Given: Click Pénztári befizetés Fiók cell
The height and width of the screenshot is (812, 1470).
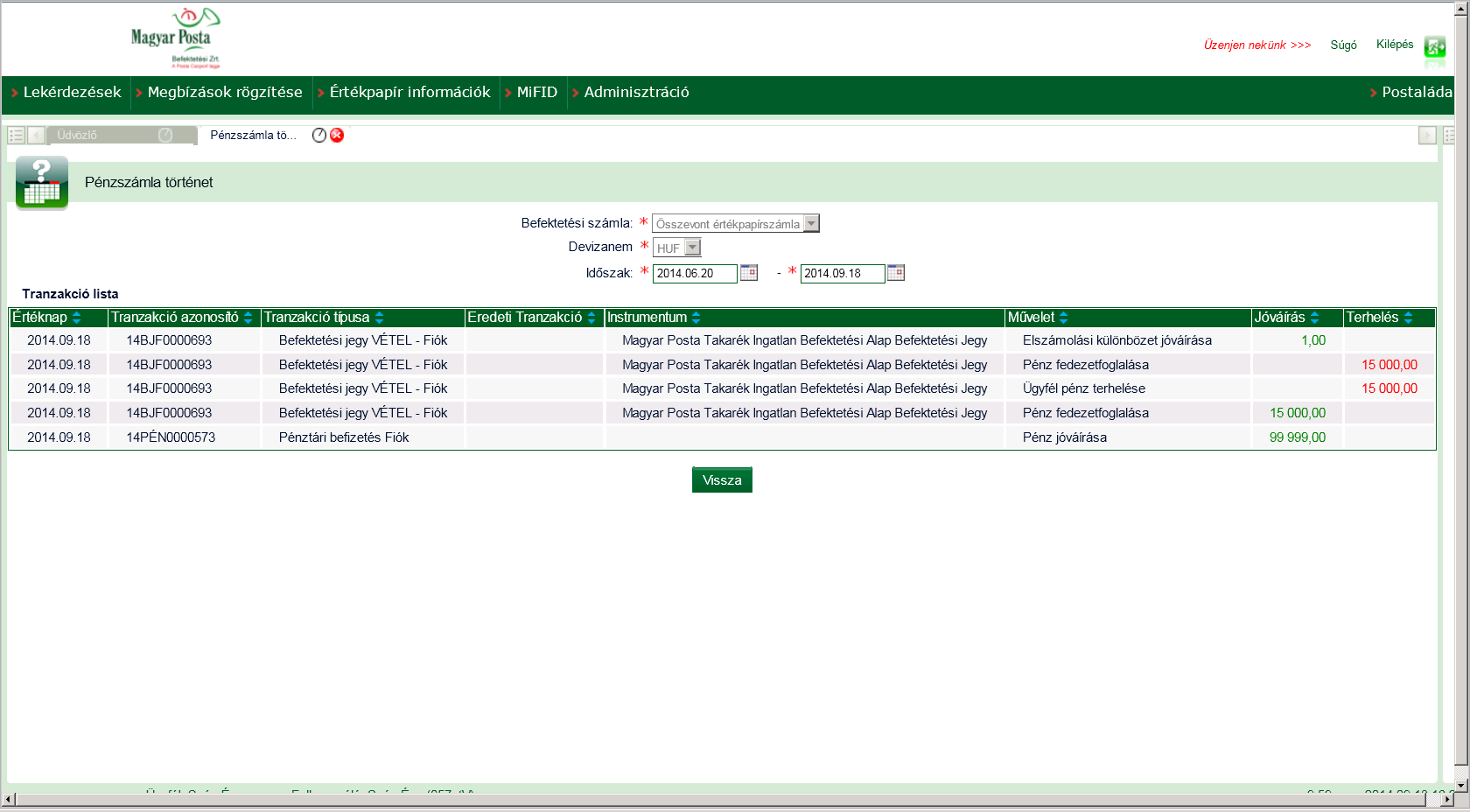Looking at the screenshot, I should click(x=344, y=437).
